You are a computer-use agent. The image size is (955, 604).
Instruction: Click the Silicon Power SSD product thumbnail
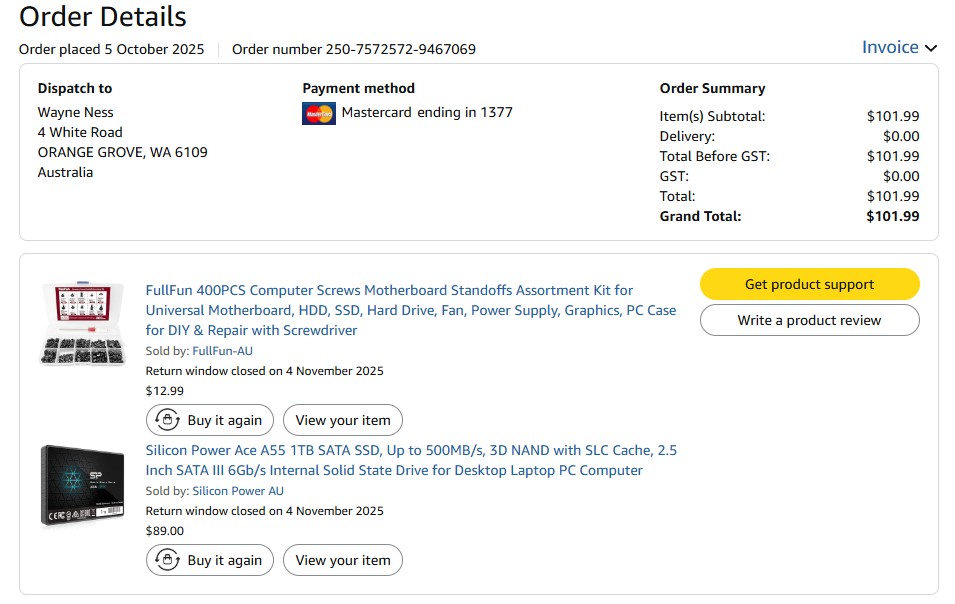pos(83,486)
